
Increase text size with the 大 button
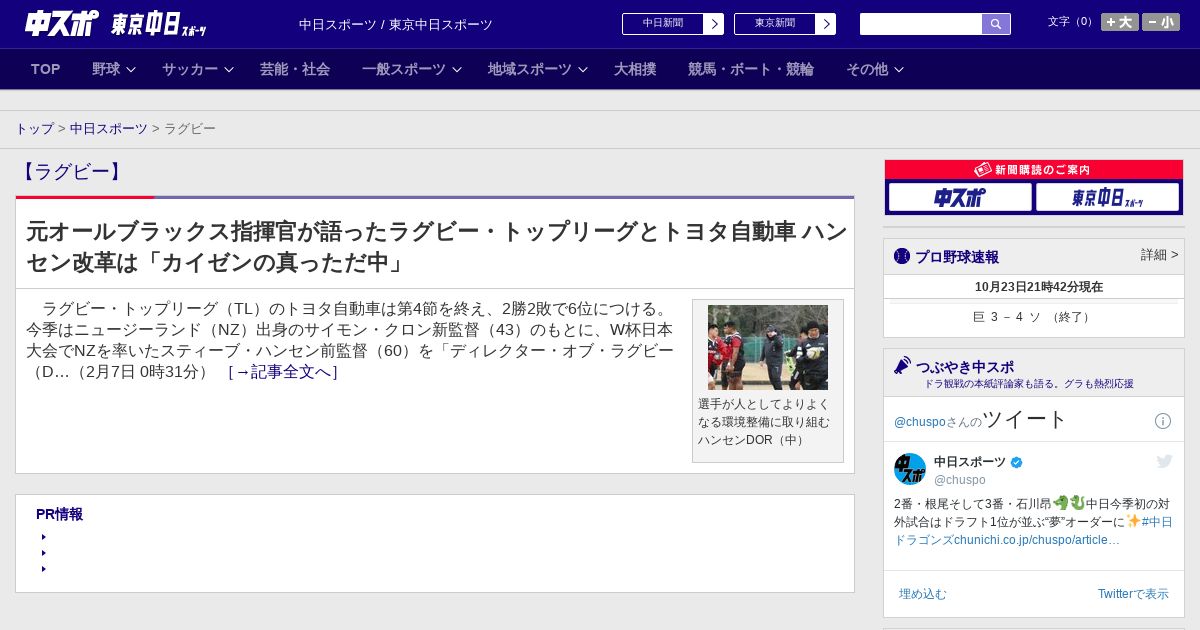pyautogui.click(x=1119, y=22)
